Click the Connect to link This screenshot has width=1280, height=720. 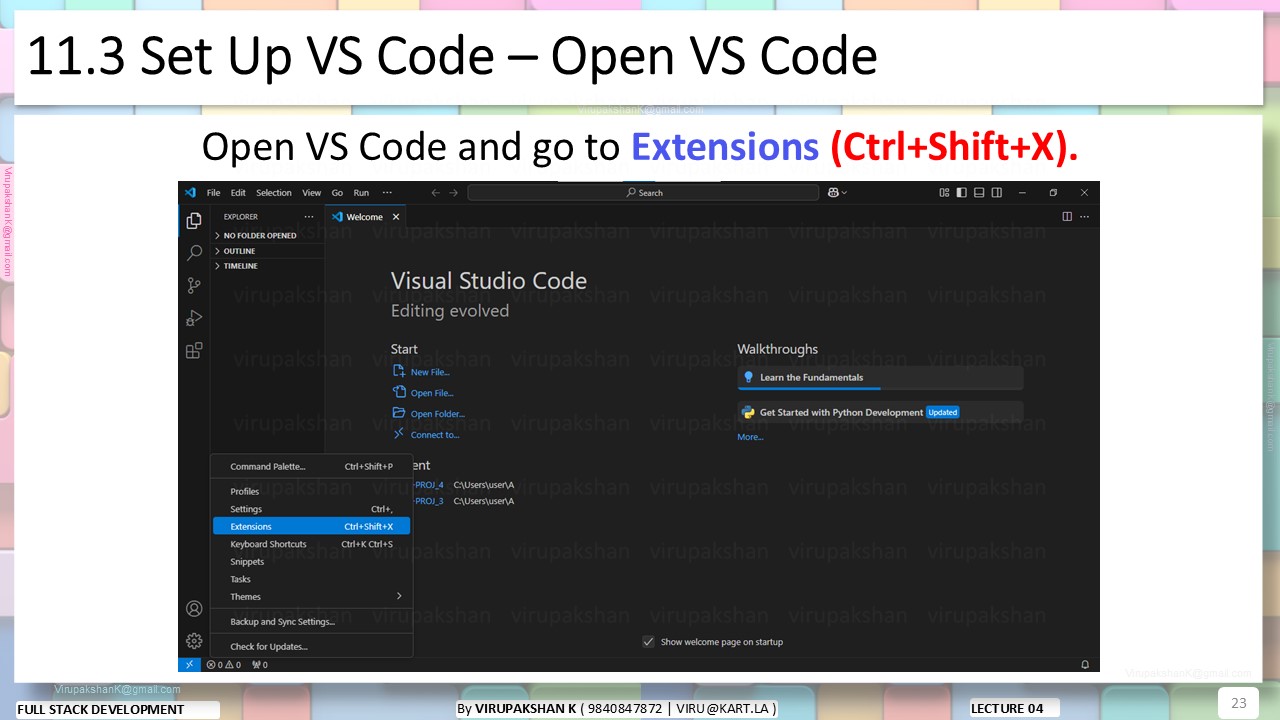[x=435, y=435]
